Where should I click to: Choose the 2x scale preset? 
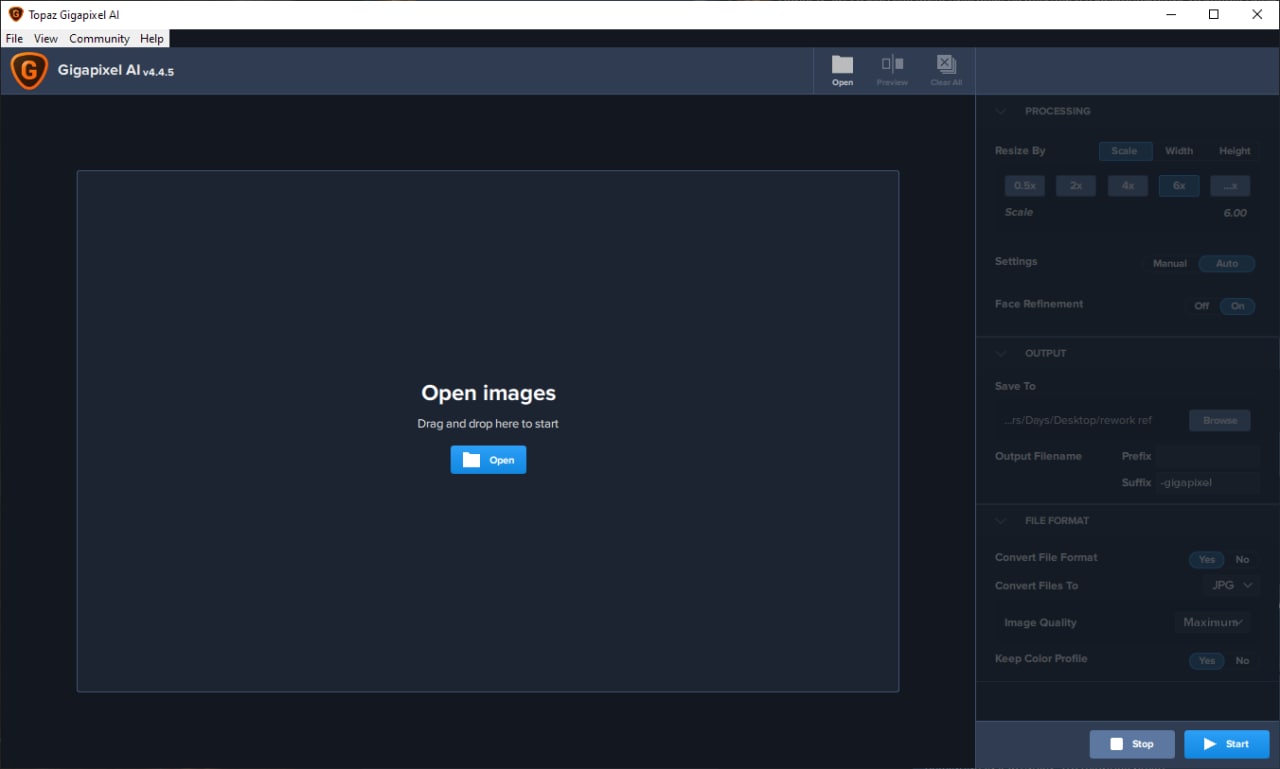pyautogui.click(x=1076, y=186)
